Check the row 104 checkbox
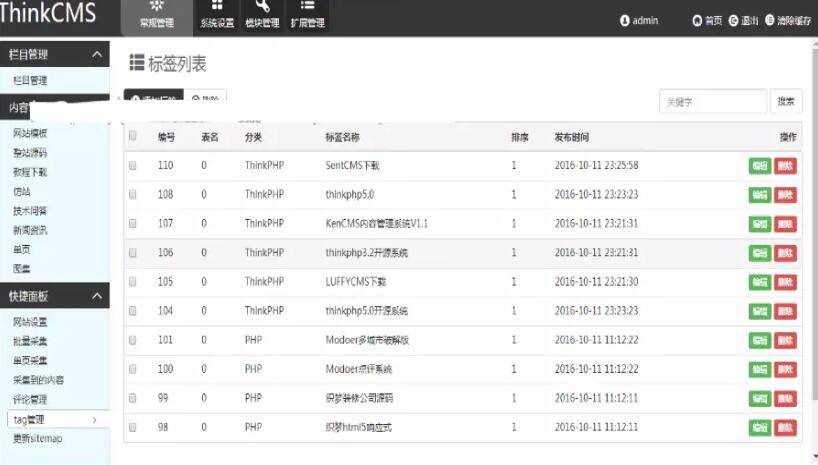 (x=133, y=311)
